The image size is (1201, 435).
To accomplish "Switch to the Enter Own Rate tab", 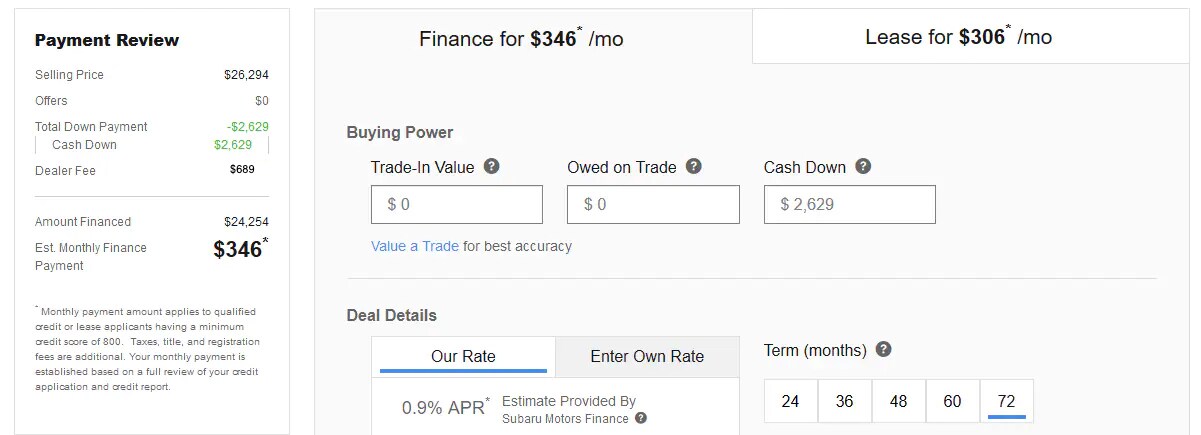I will 647,356.
